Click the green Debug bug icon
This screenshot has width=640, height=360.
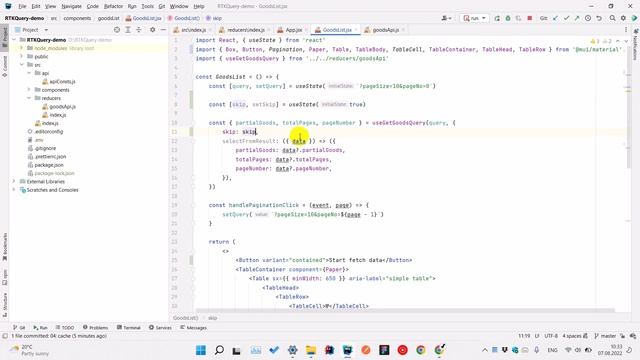[x=508, y=18]
